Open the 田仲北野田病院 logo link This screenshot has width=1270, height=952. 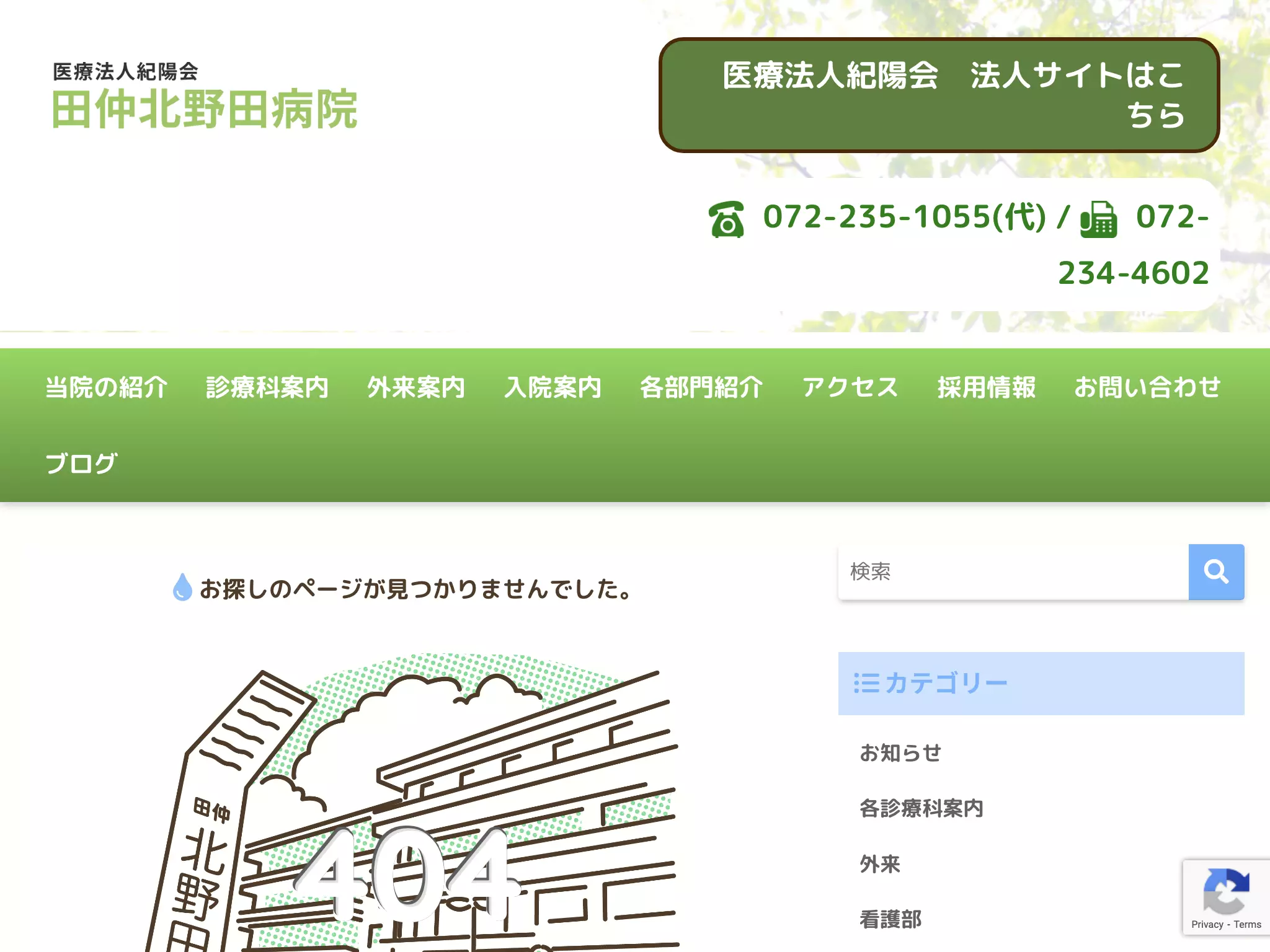(205, 96)
